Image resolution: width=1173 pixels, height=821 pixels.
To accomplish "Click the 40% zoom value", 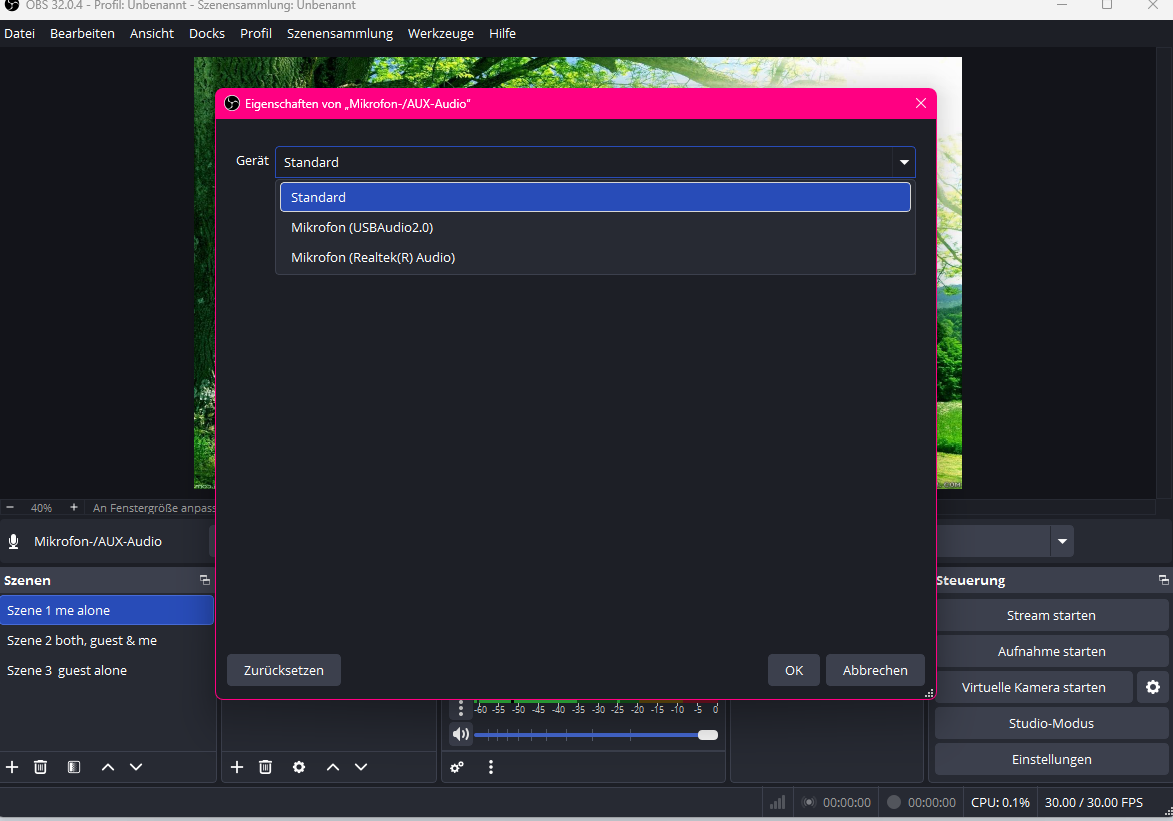I will pyautogui.click(x=41, y=507).
